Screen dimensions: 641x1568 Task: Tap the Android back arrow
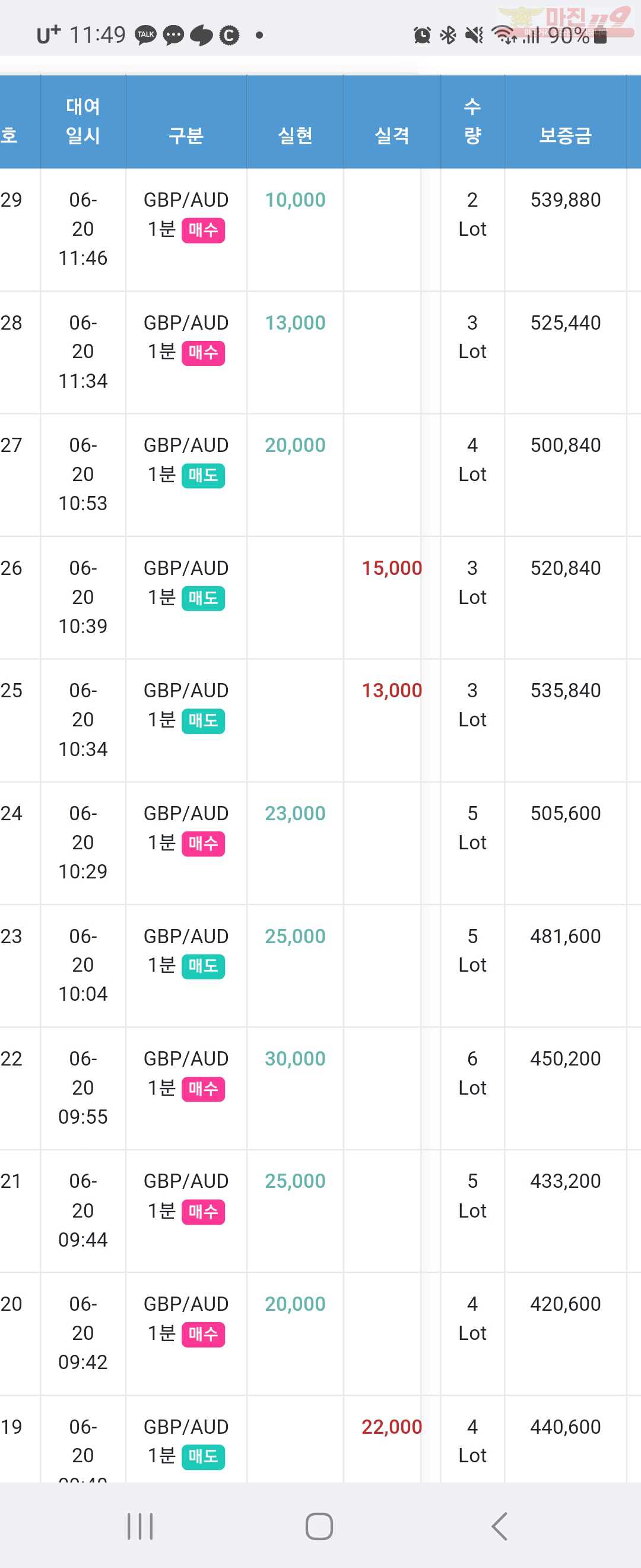click(x=499, y=1526)
